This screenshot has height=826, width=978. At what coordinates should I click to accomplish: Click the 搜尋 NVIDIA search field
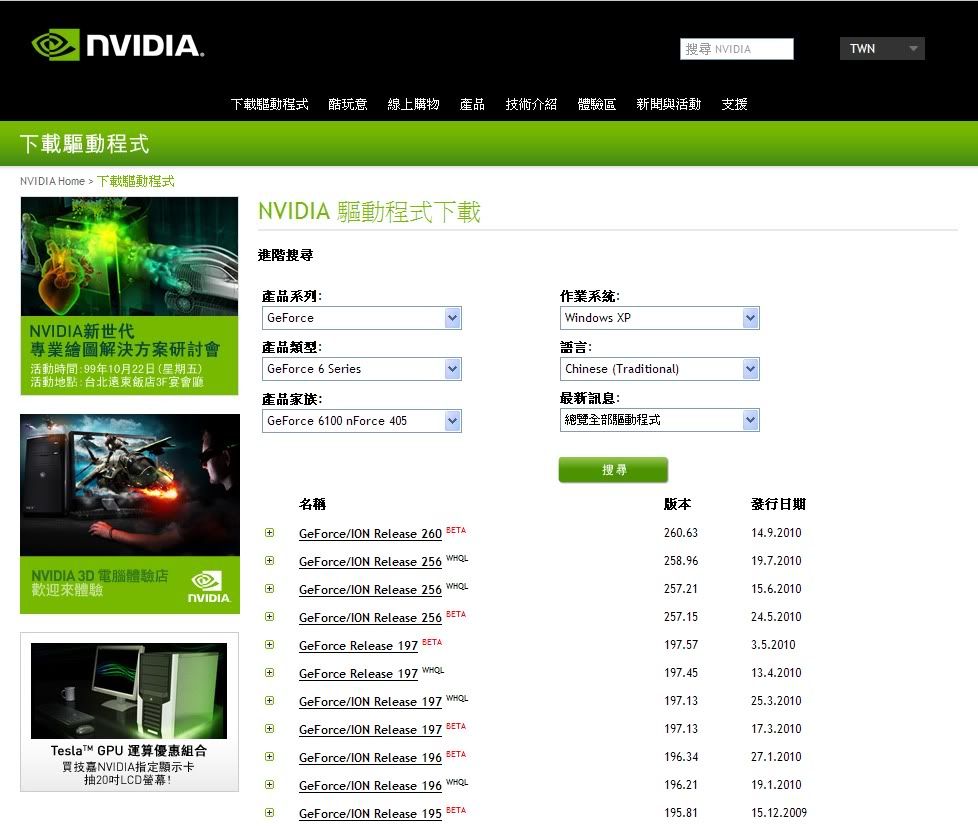738,49
